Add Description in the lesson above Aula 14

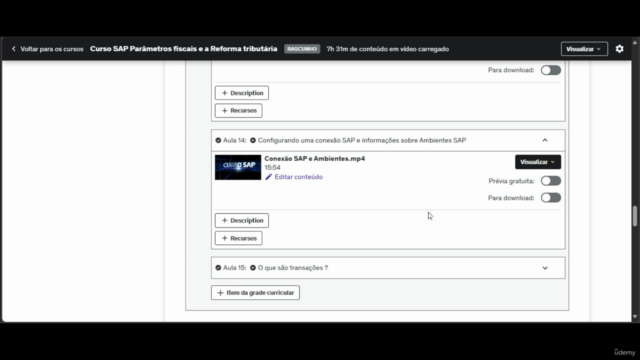(242, 93)
